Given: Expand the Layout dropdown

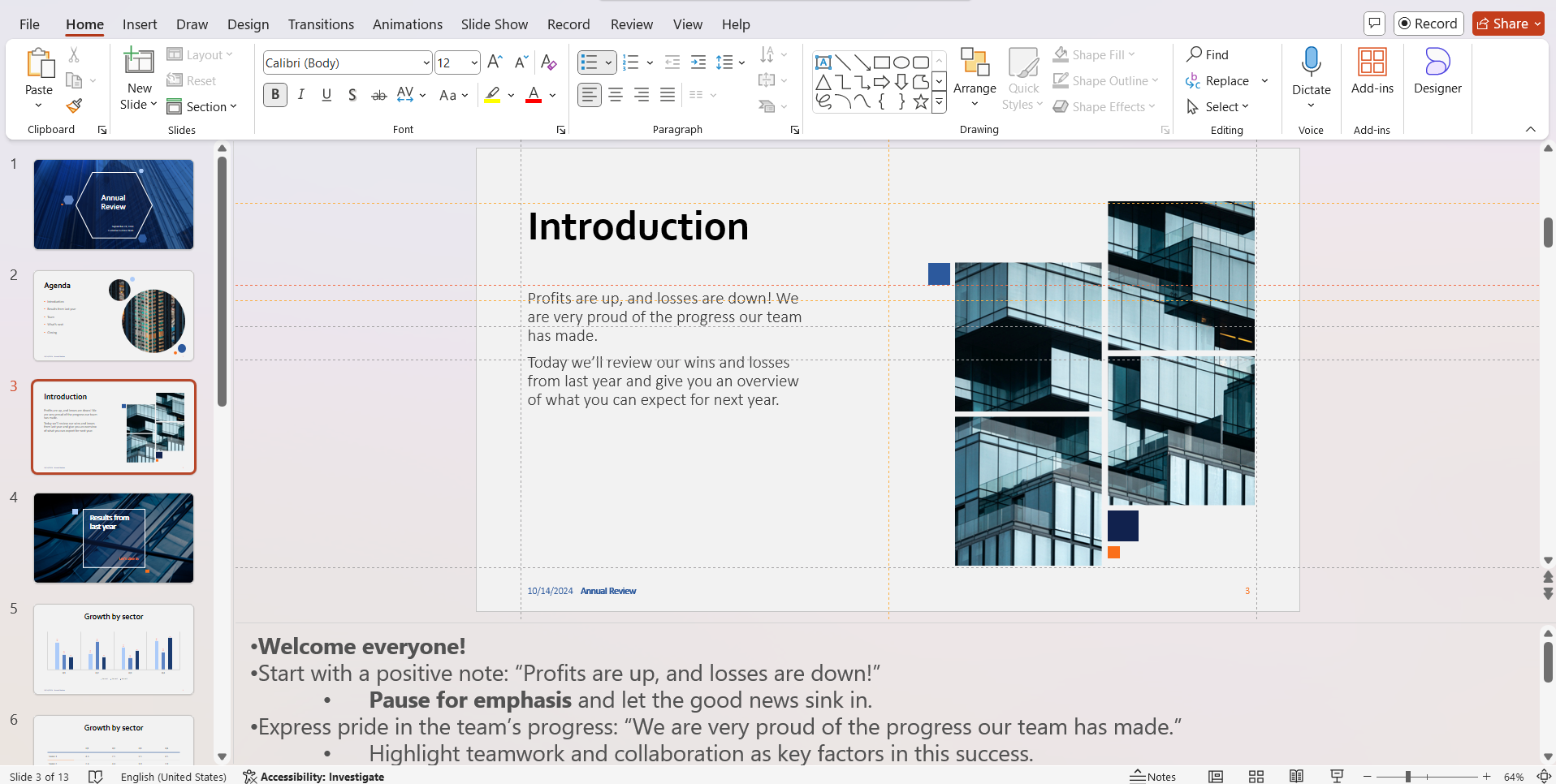Looking at the screenshot, I should pyautogui.click(x=200, y=54).
